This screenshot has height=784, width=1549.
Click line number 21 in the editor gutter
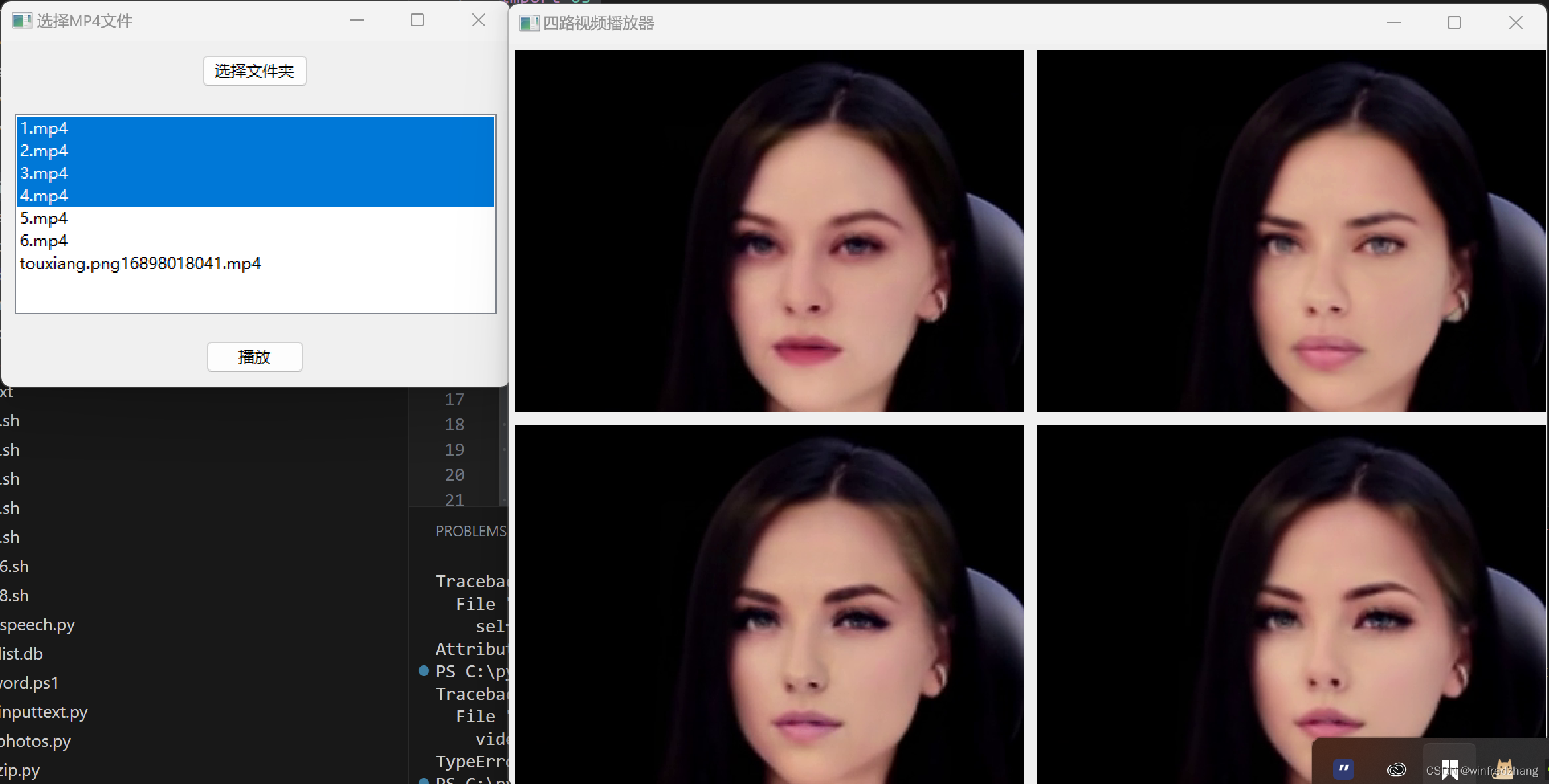[454, 500]
